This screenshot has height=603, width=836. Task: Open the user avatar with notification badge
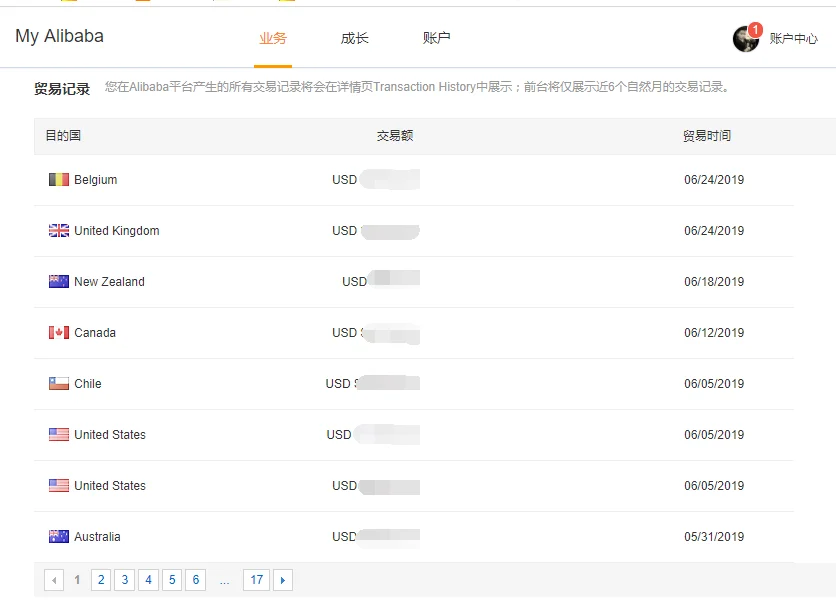tap(747, 38)
